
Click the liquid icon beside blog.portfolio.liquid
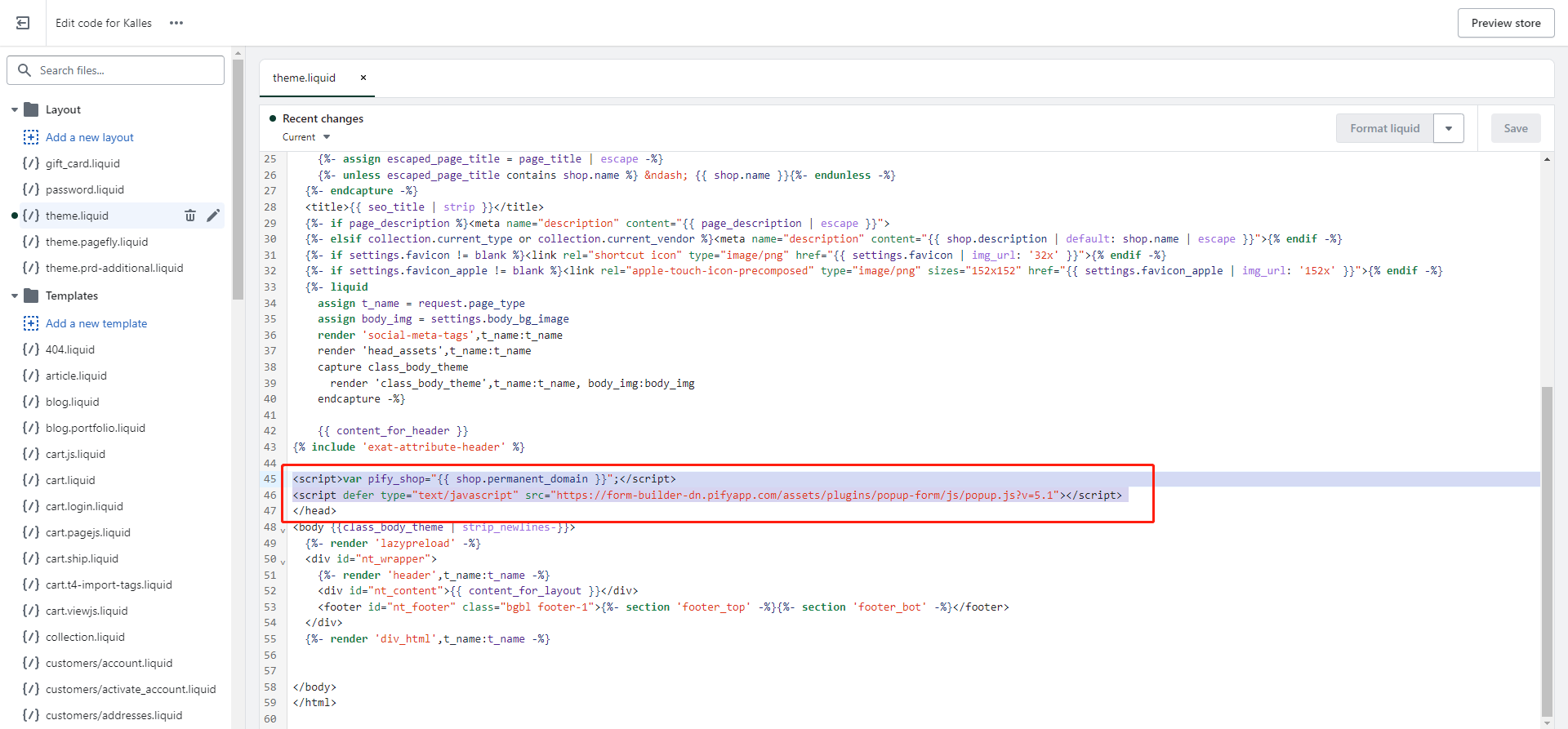point(31,428)
